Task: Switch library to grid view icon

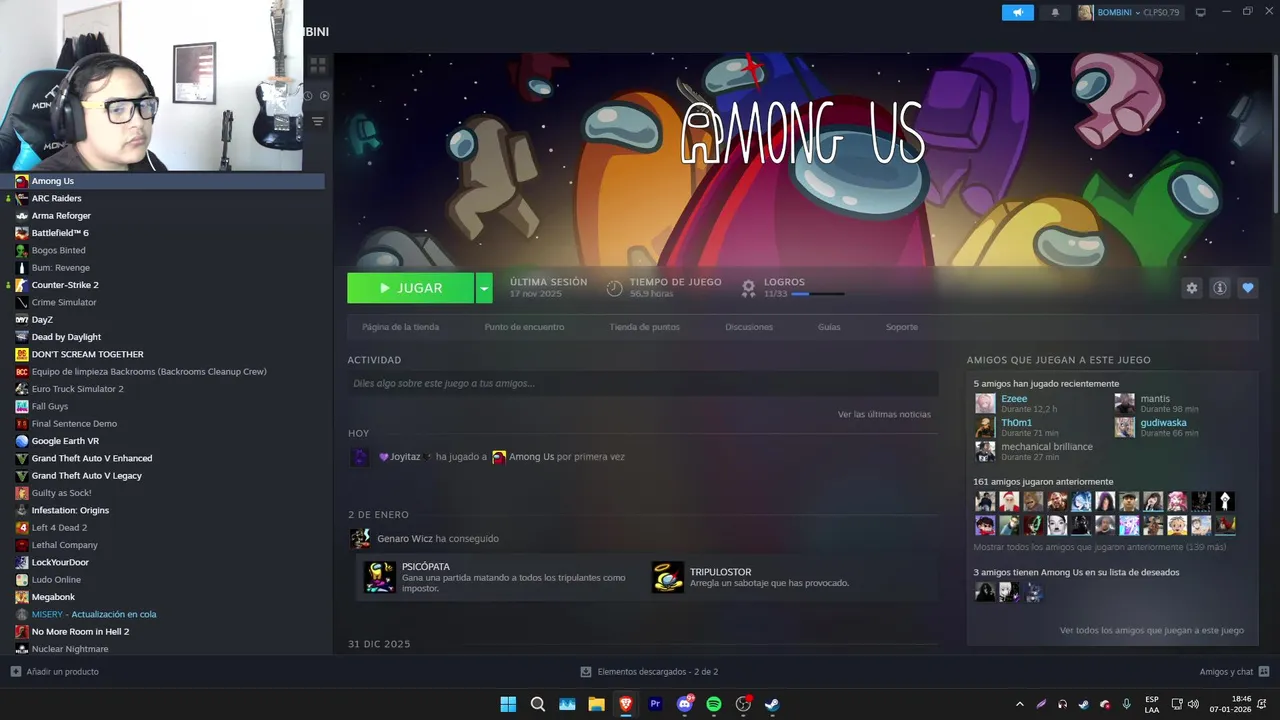Action: [x=318, y=66]
